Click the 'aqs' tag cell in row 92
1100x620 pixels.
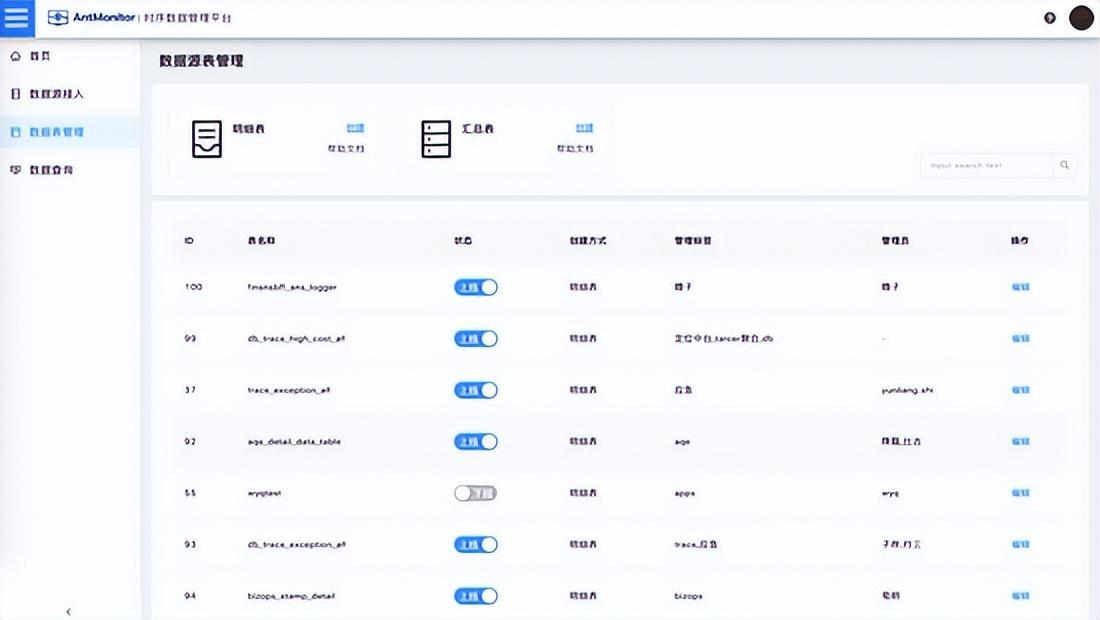click(683, 442)
